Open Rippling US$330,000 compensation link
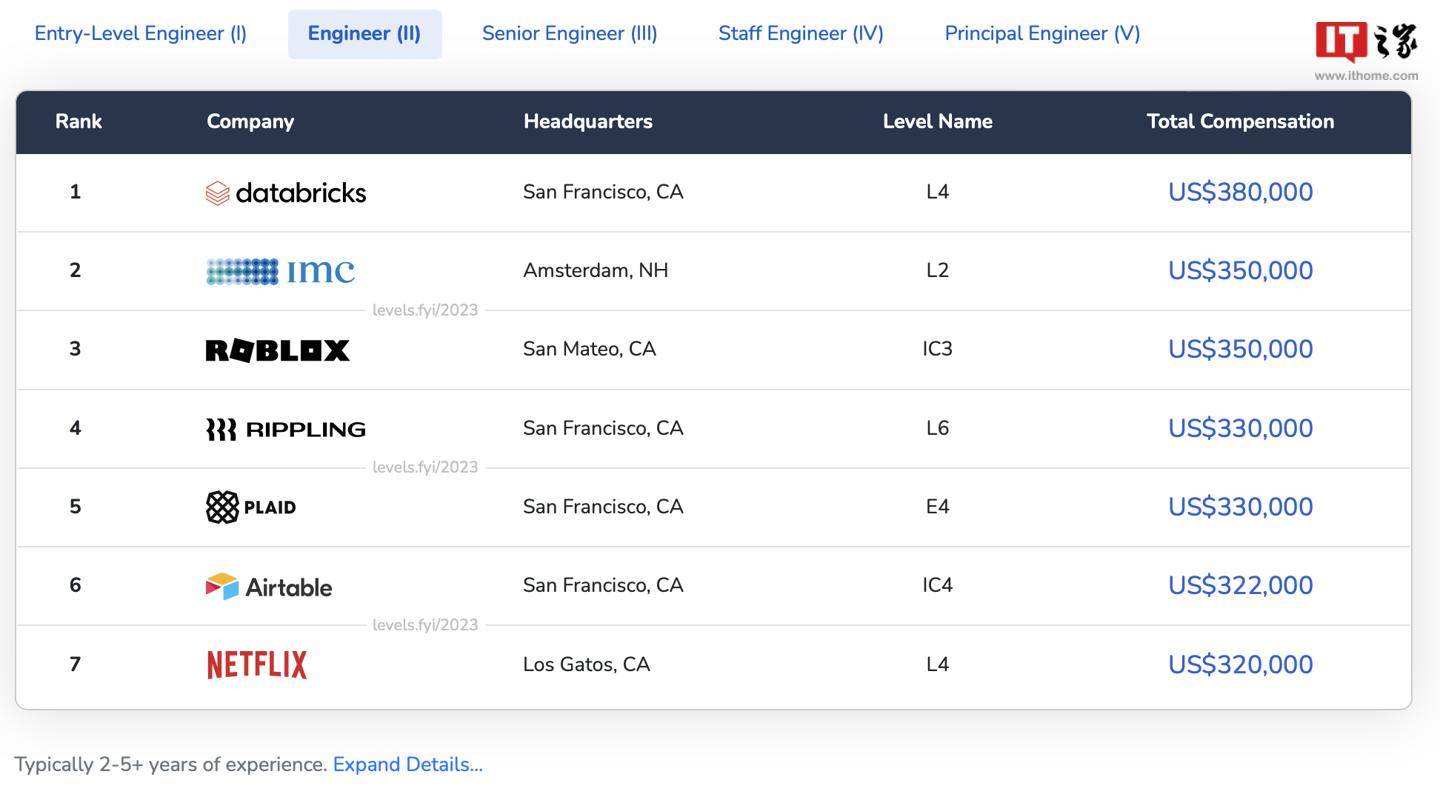This screenshot has height=800, width=1440. [1240, 428]
